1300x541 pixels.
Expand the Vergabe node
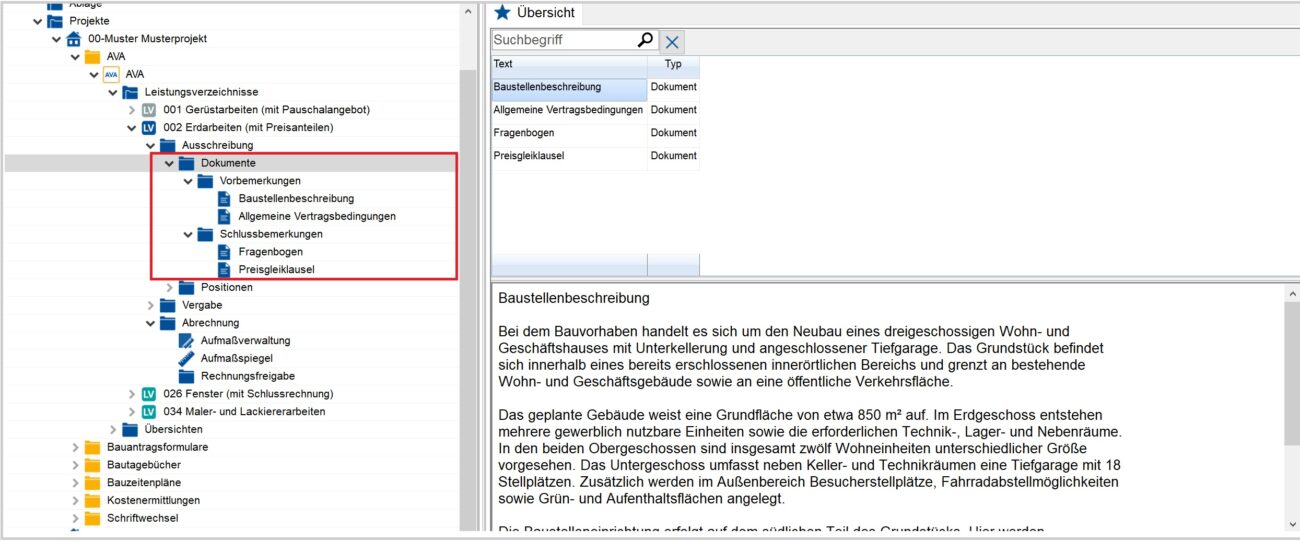tap(151, 305)
